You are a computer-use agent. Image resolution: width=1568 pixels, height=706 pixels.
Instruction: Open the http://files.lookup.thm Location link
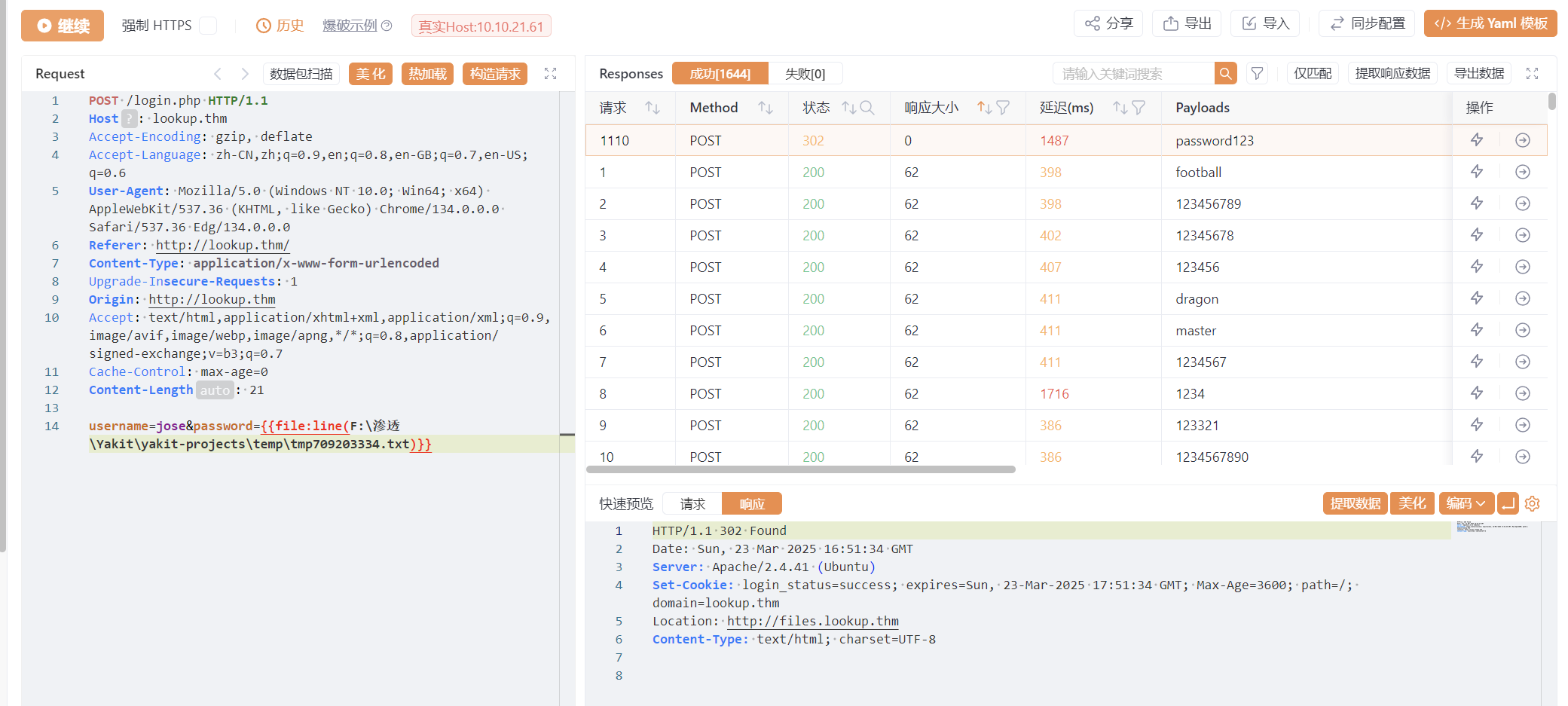(x=813, y=621)
